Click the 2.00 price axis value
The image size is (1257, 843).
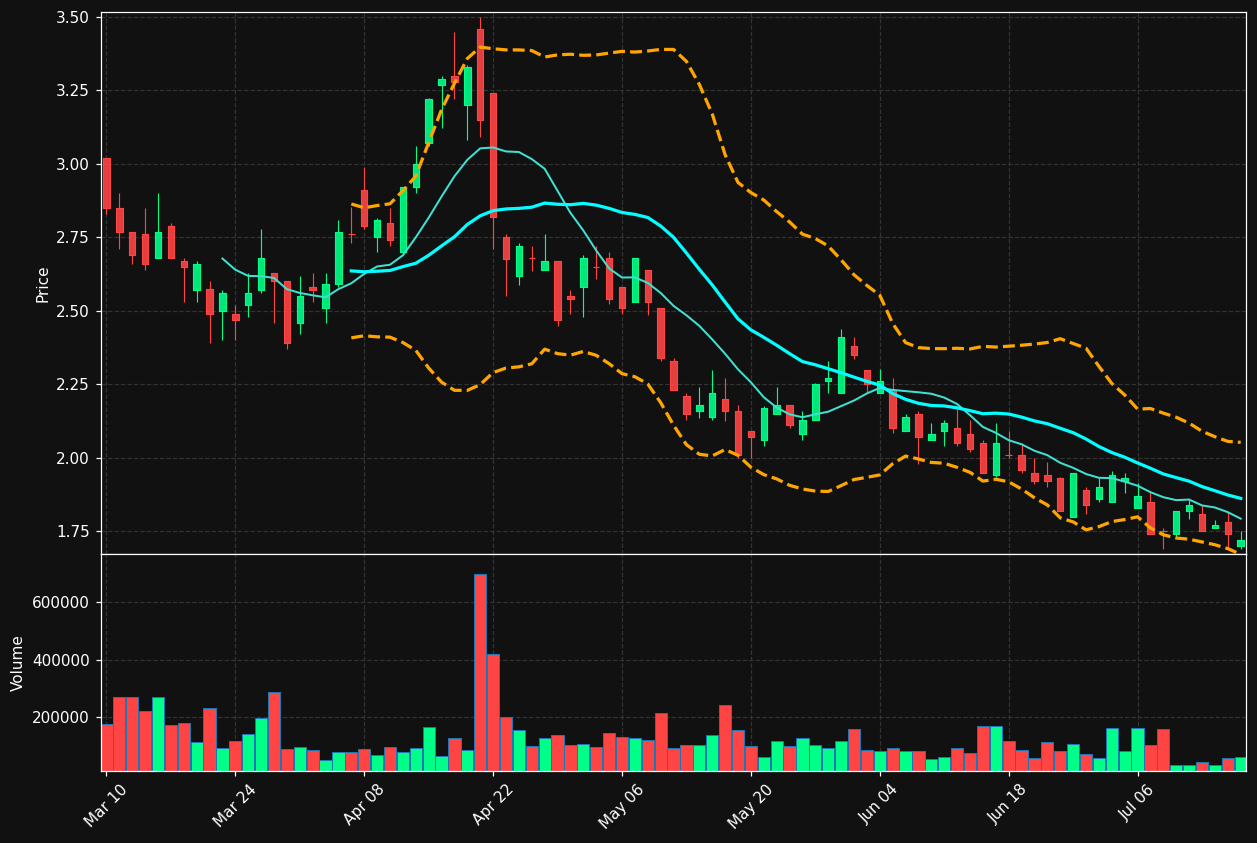click(x=73, y=459)
